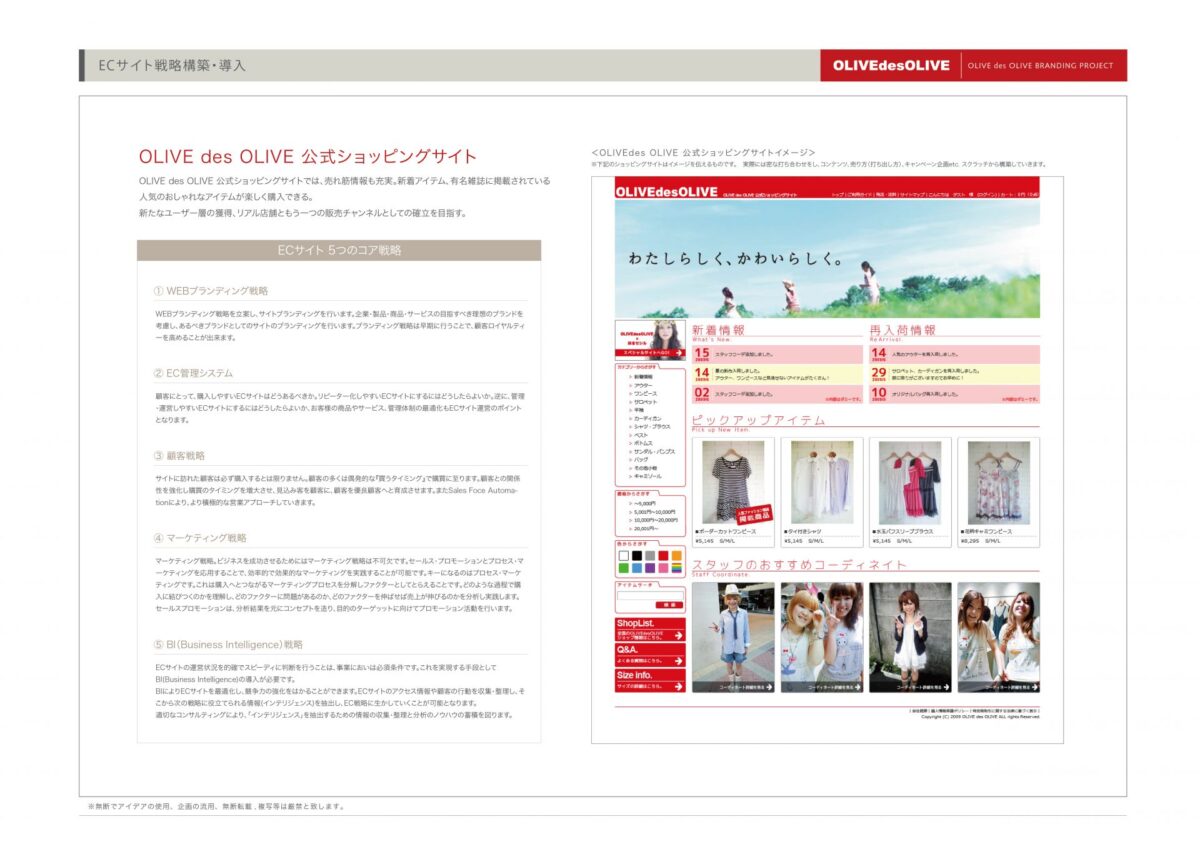Select the ボトムス category link
1200x849 pixels.
643,443
